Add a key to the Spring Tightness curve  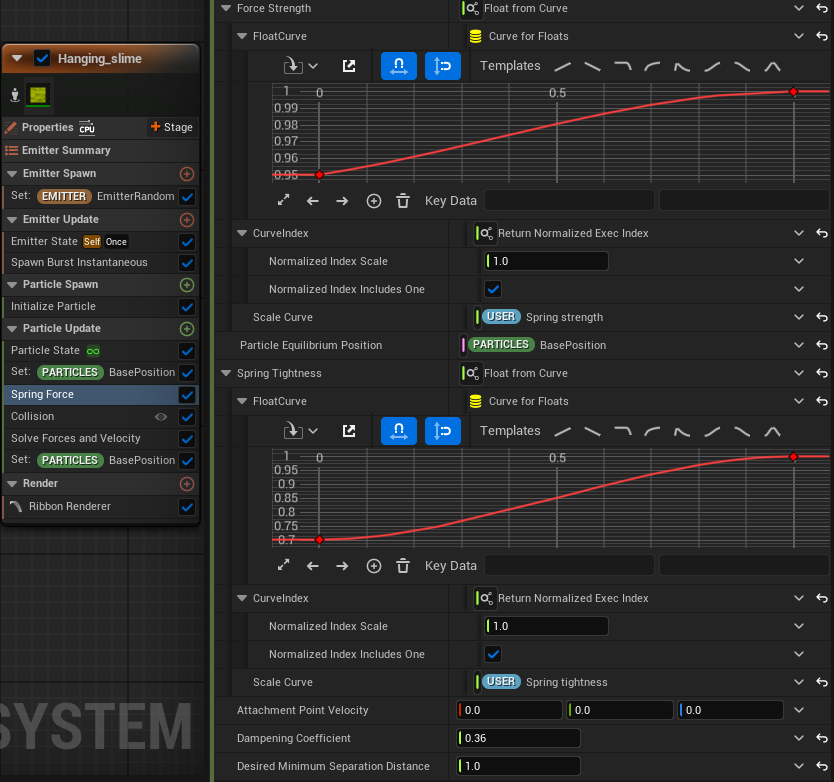point(374,566)
